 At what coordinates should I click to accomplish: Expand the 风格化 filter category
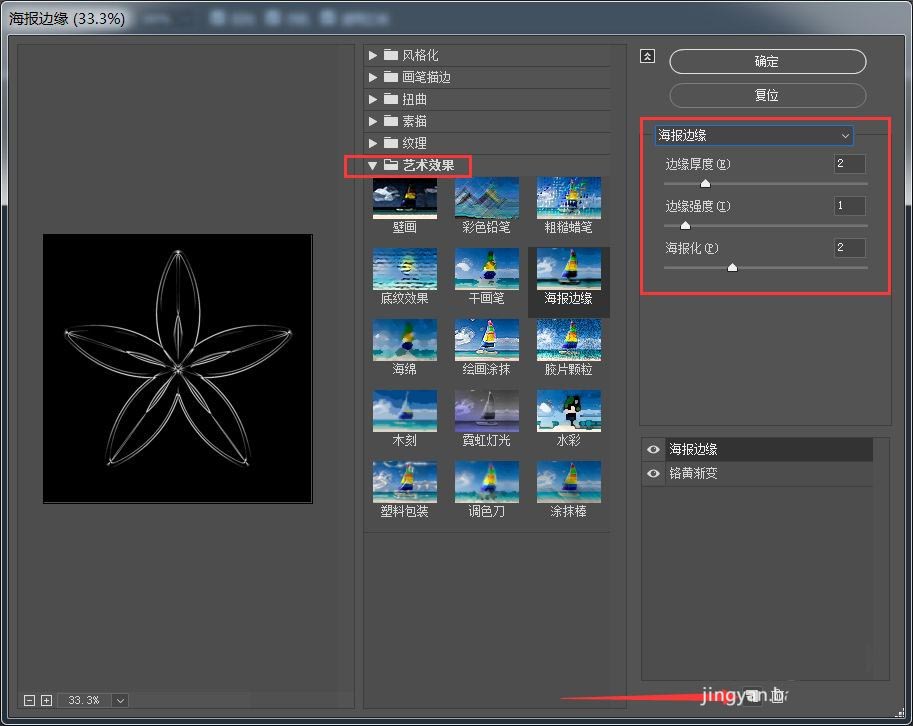coord(373,55)
